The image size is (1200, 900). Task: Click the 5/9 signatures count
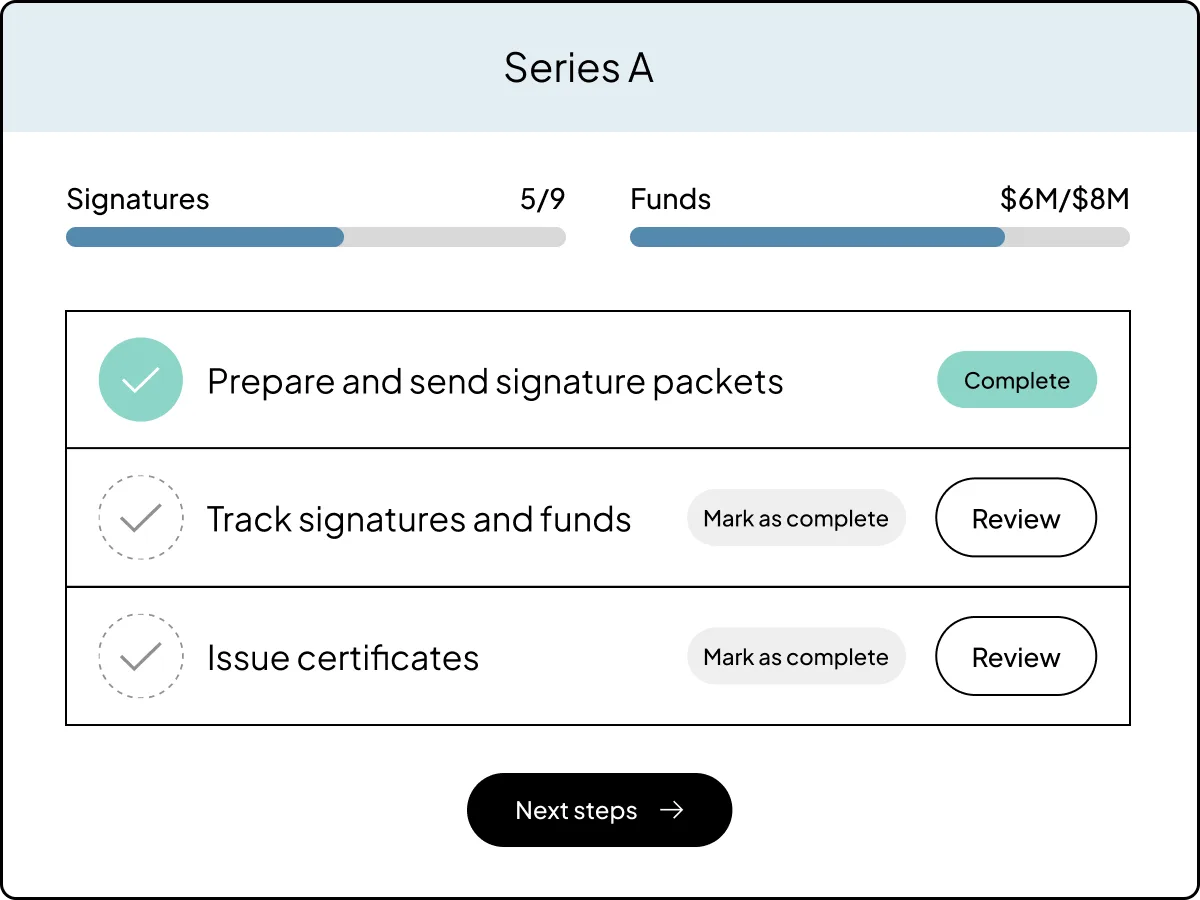(543, 199)
